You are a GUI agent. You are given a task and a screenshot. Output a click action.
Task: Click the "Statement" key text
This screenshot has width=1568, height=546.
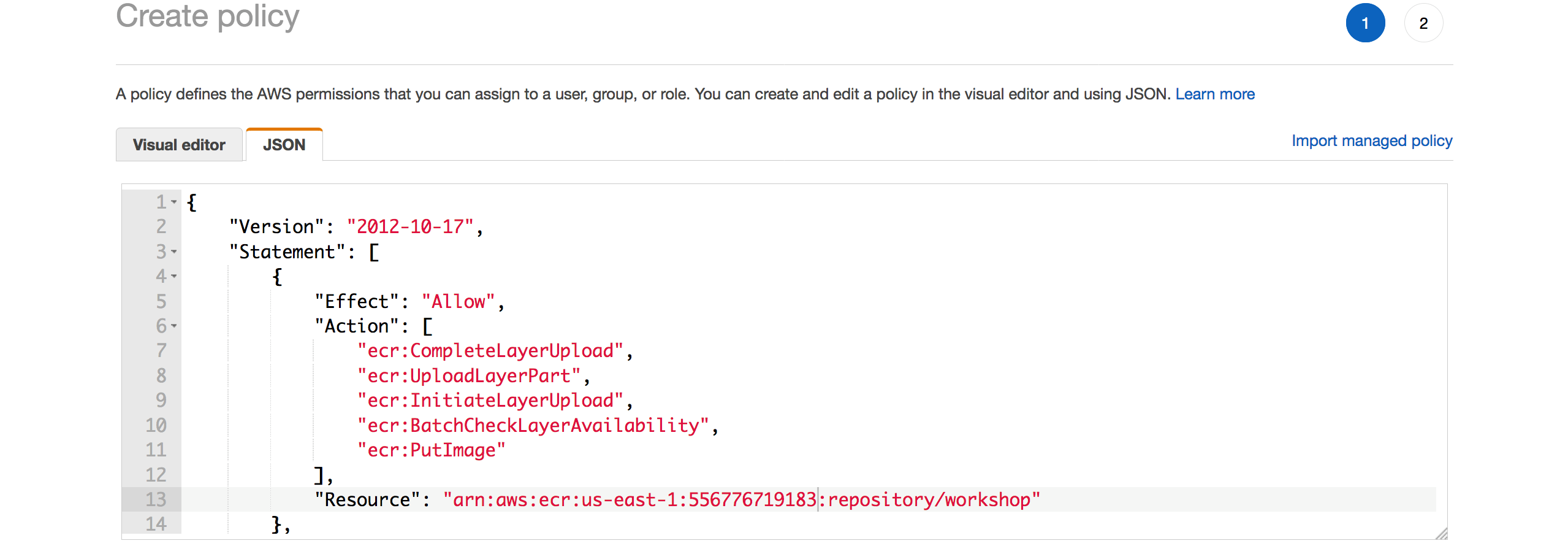(287, 252)
